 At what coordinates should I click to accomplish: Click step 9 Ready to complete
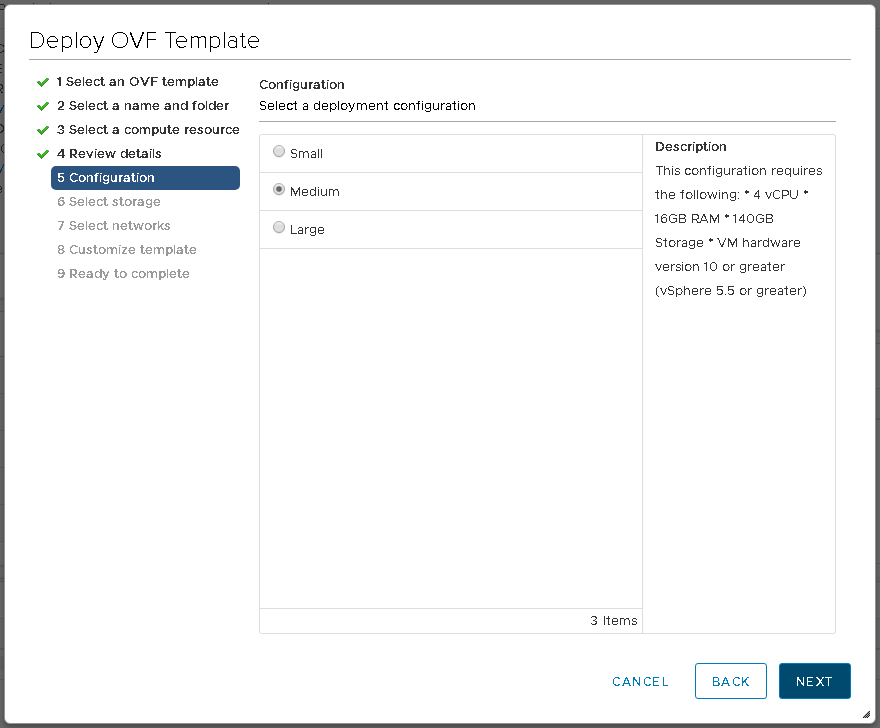coord(123,274)
